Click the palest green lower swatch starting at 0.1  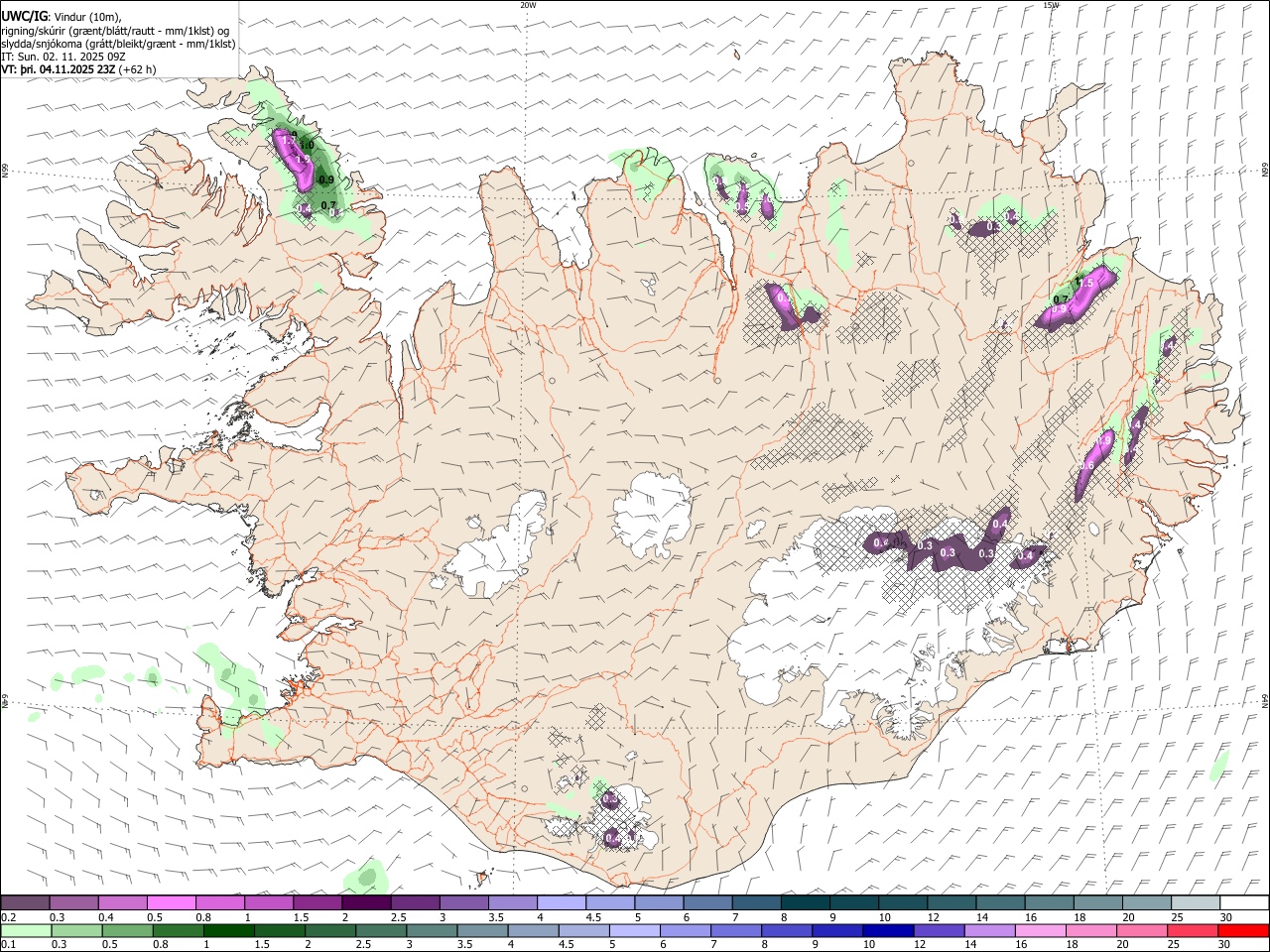(x=26, y=930)
